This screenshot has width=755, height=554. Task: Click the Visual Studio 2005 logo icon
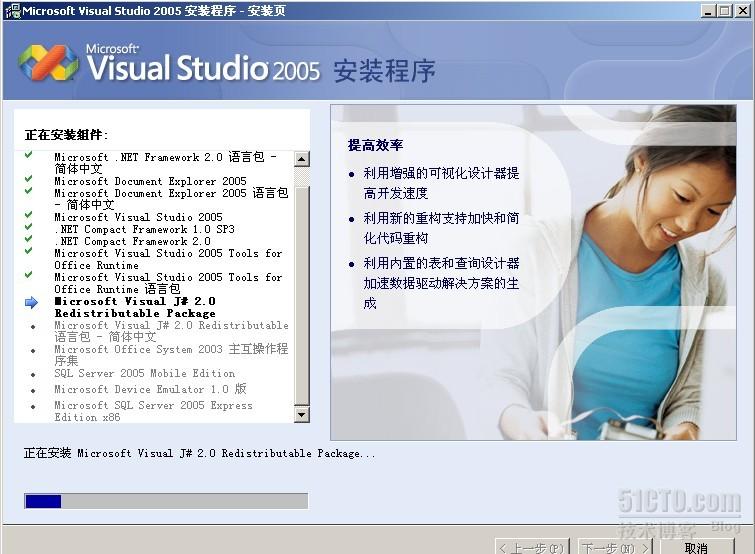[x=48, y=63]
